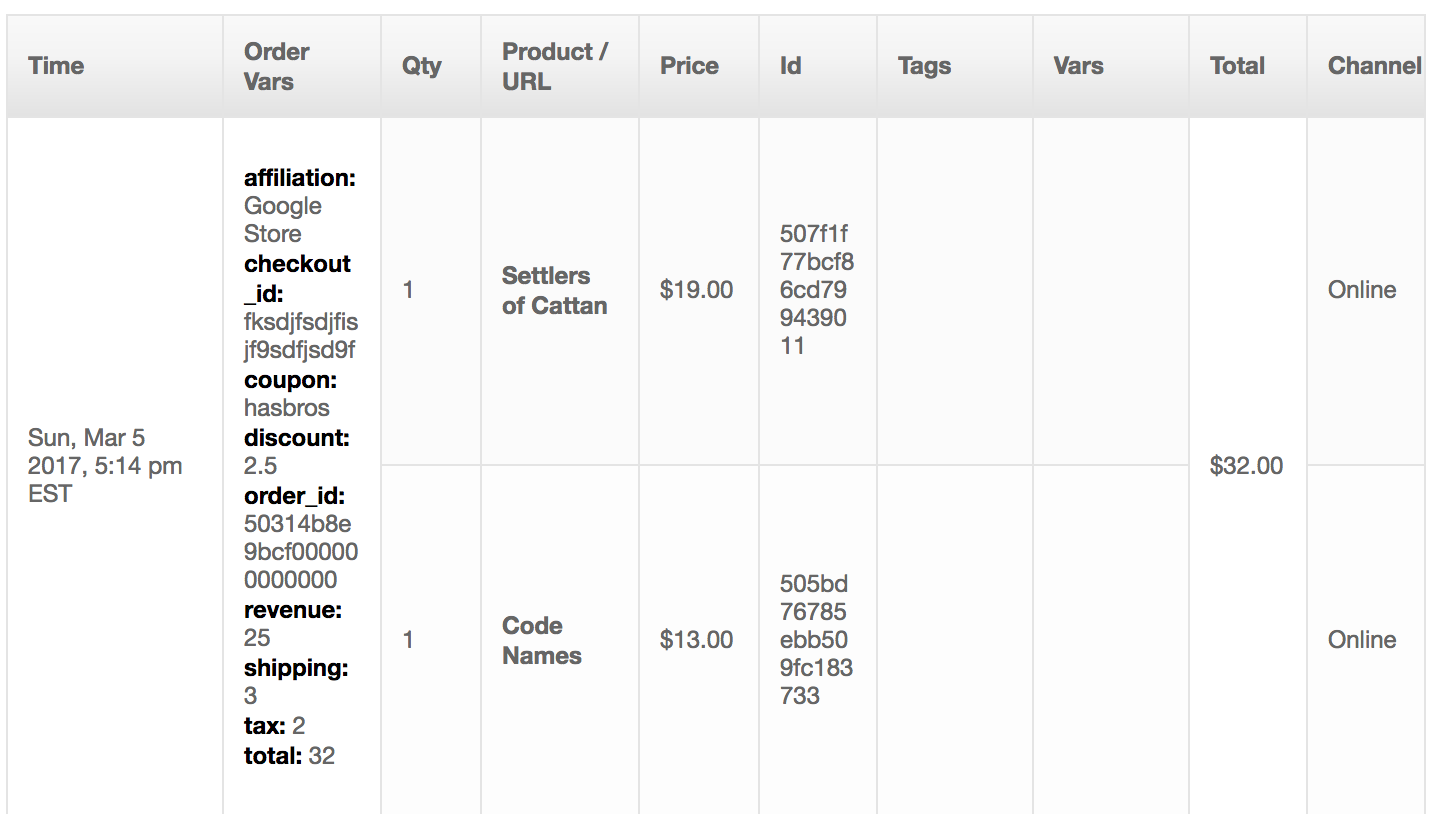Click the $19.00 price cell
This screenshot has height=814, width=1436.
coord(696,290)
